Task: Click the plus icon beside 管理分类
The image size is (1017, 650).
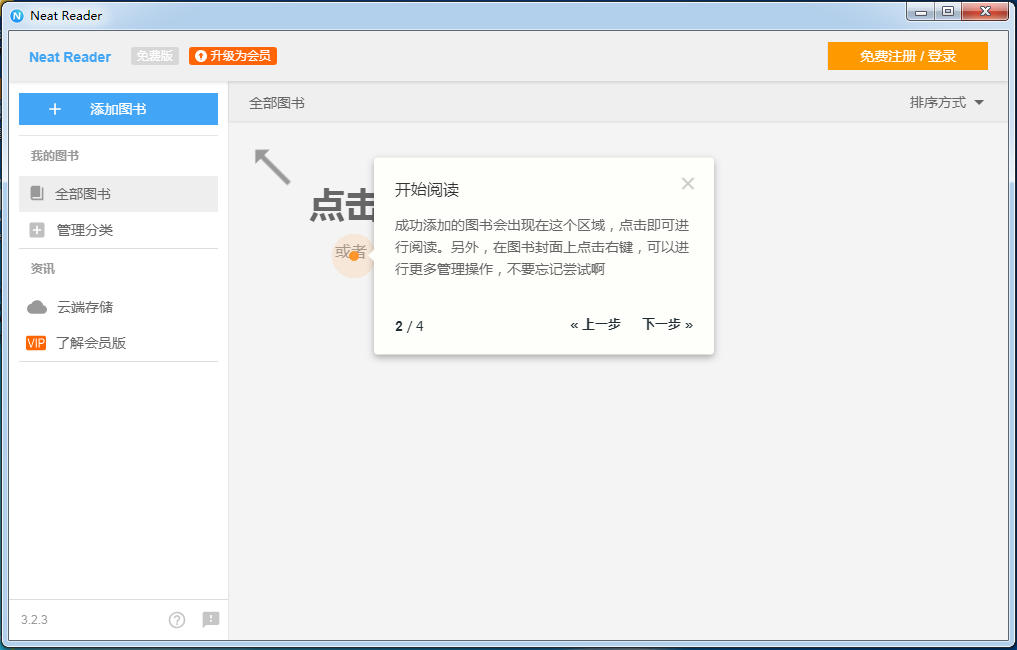Action: pos(37,230)
